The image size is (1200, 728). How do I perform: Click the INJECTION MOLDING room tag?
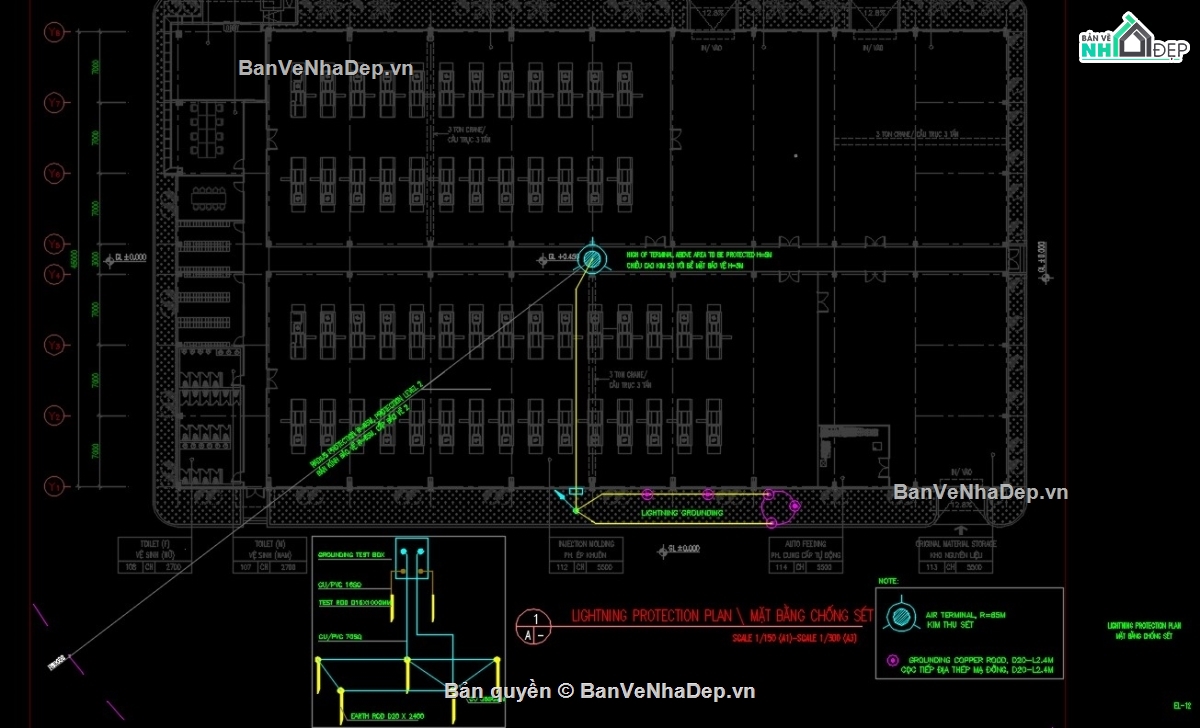(582, 549)
